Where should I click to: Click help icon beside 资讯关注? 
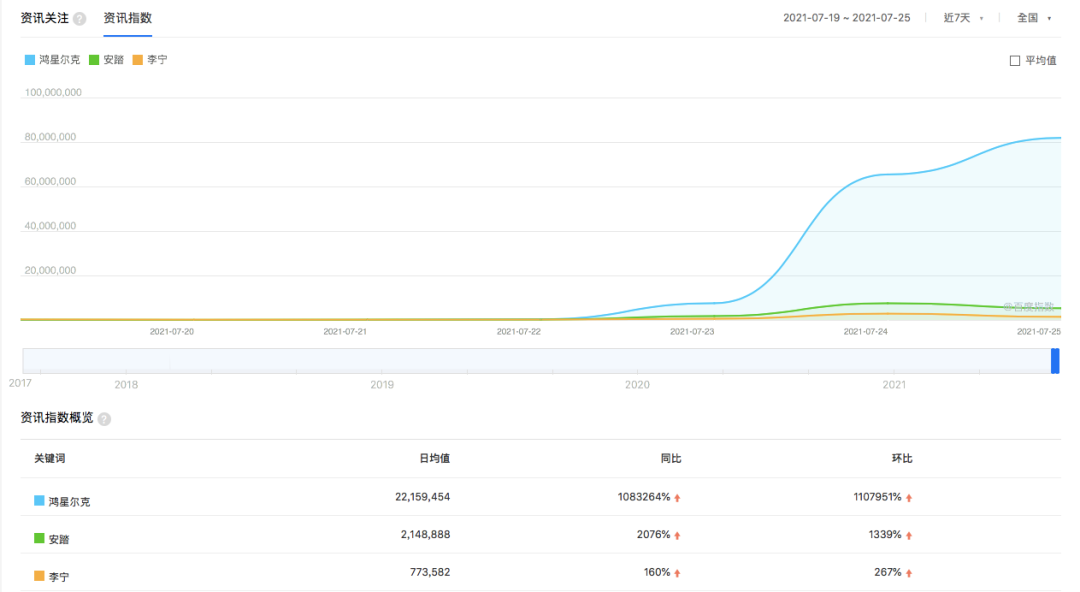click(x=80, y=19)
